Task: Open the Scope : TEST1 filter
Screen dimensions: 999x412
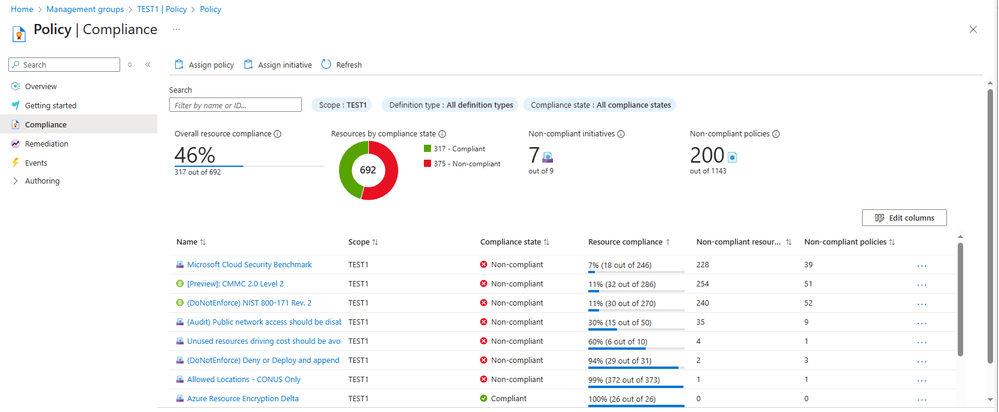Action: coord(340,105)
